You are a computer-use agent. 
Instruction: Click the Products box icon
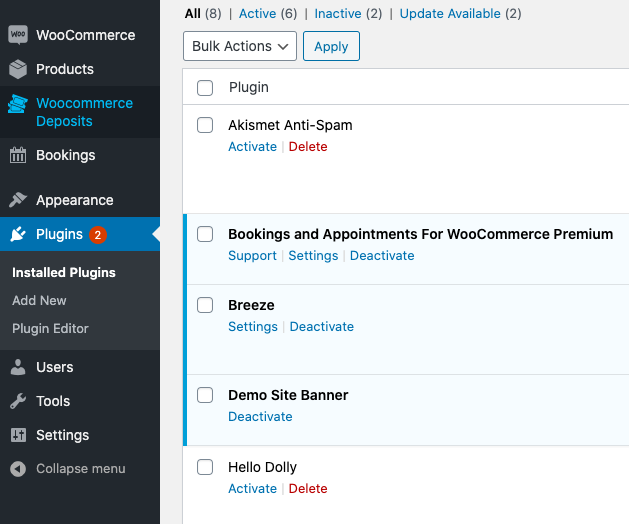18,69
